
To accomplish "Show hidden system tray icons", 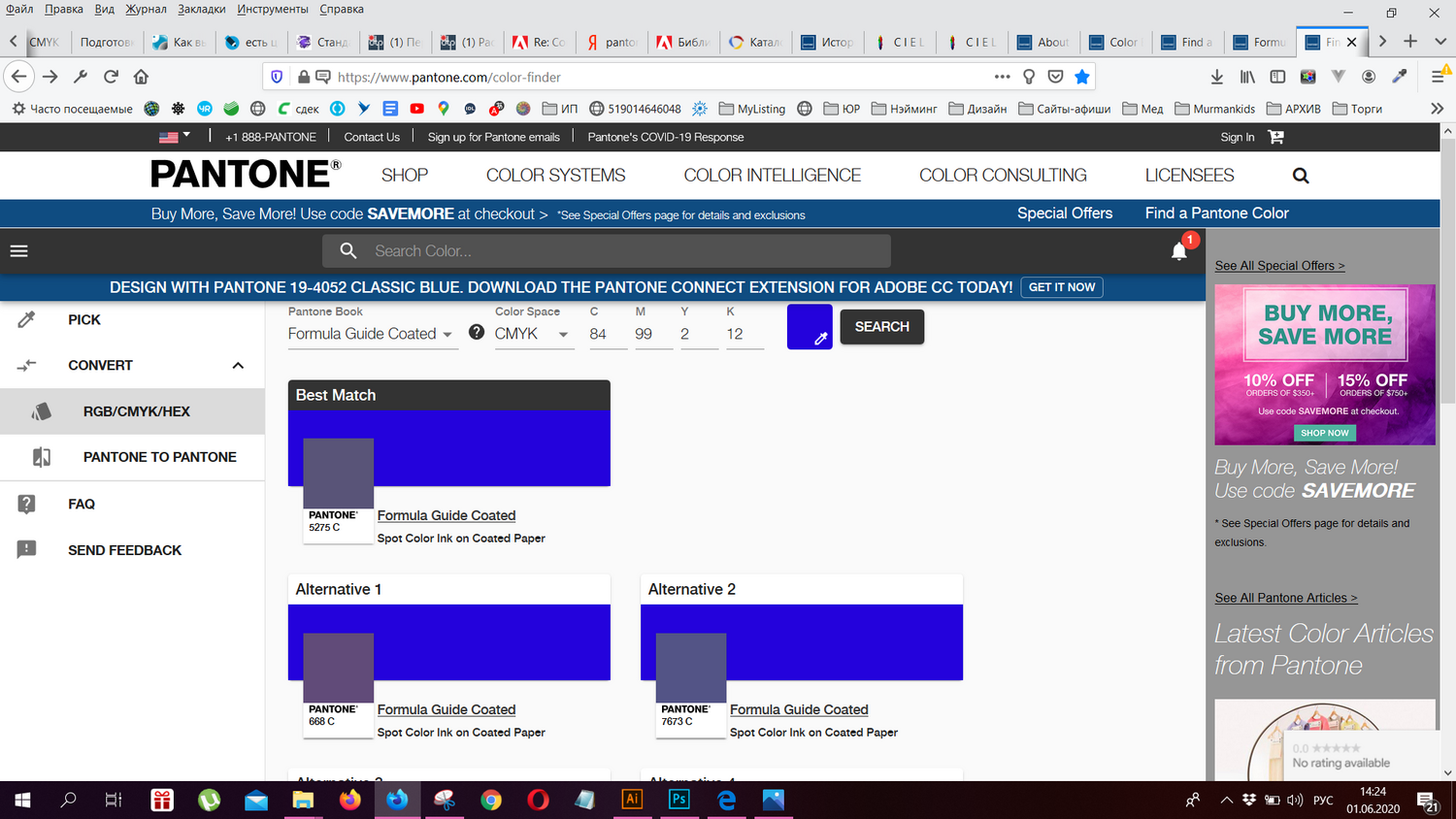I will (1226, 800).
